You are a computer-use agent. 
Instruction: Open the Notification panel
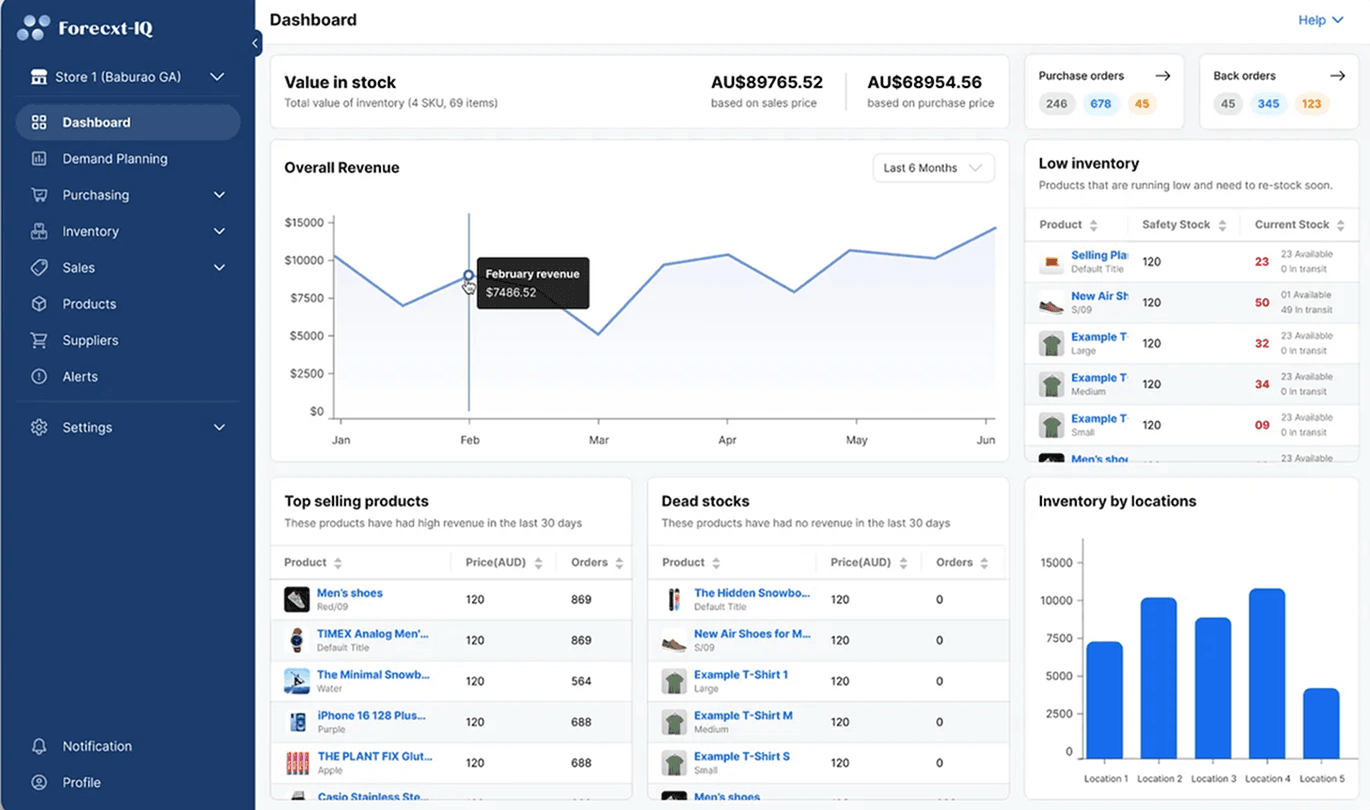point(96,746)
